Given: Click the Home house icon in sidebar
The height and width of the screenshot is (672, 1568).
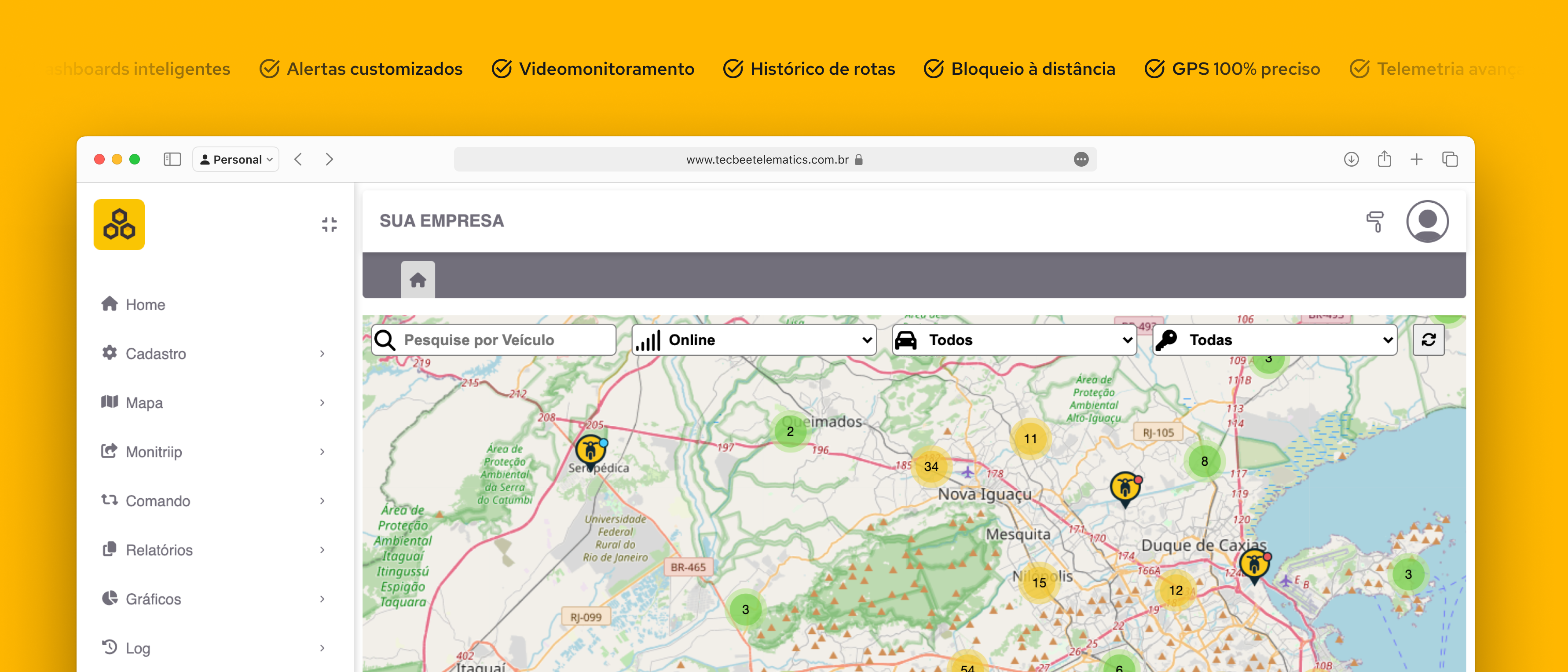Looking at the screenshot, I should 110,304.
